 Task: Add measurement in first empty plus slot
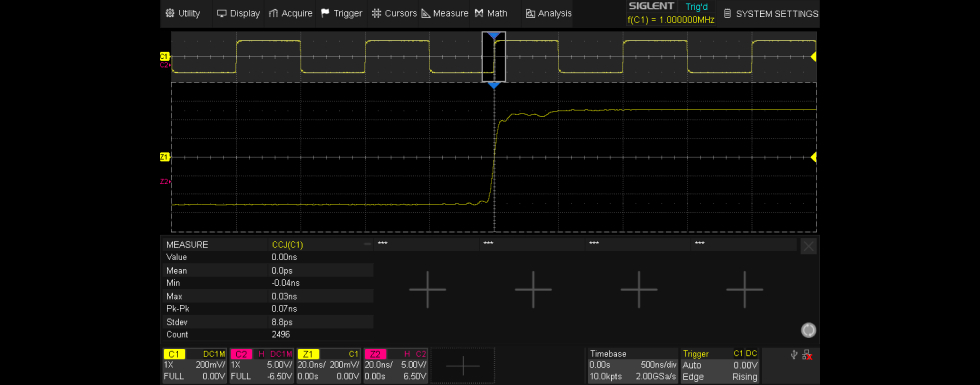[x=428, y=289]
